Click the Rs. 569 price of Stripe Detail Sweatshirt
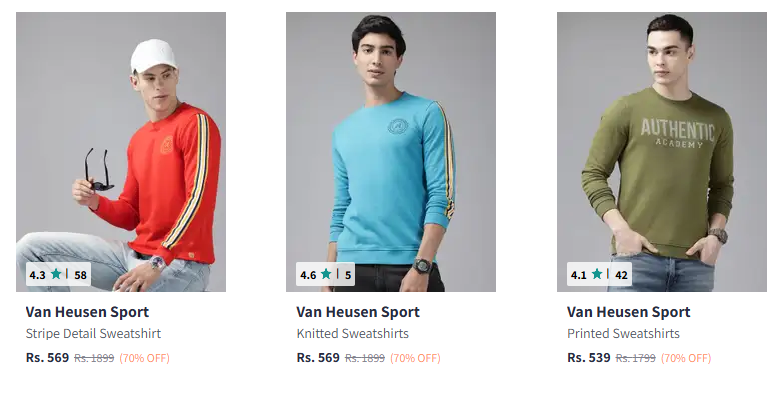Image resolution: width=783 pixels, height=414 pixels. (47, 357)
